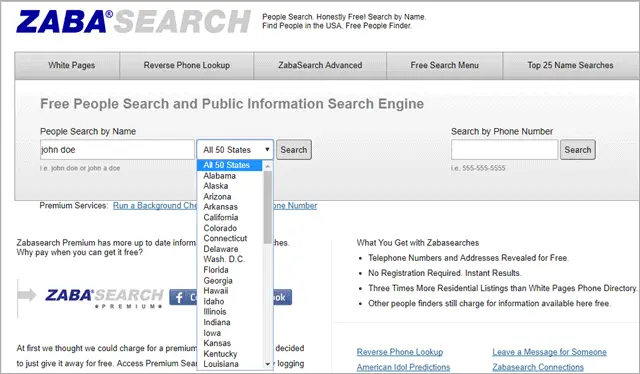Open the Reverse Phone Lookup tab
Screen dimensions: 640x374
click(187, 65)
